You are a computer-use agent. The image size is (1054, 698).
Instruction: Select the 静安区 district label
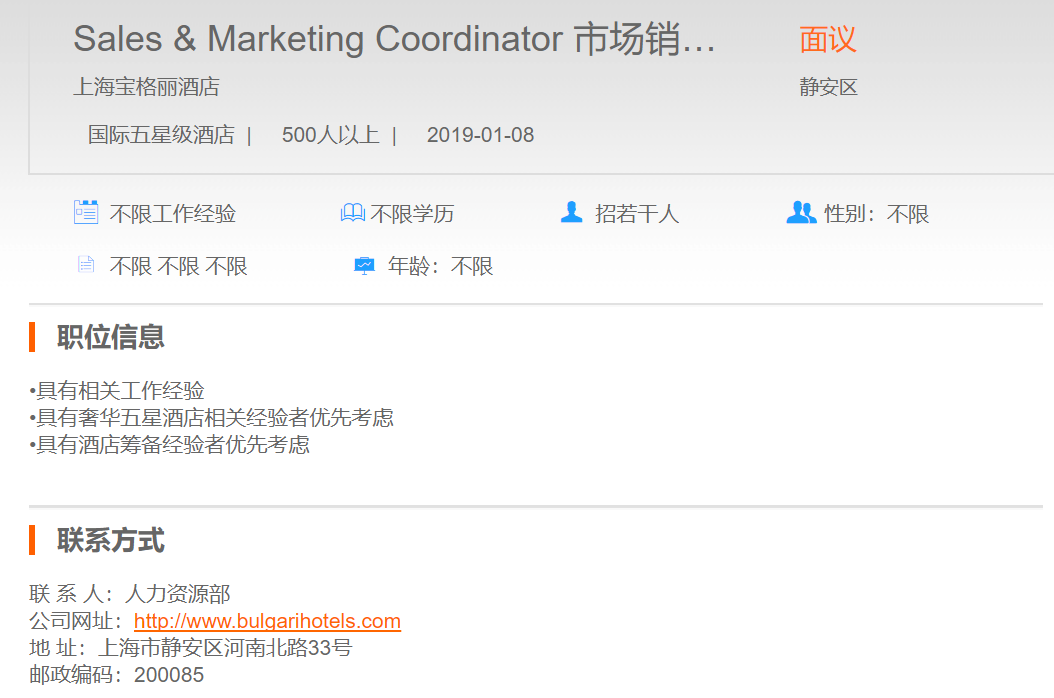[x=828, y=87]
